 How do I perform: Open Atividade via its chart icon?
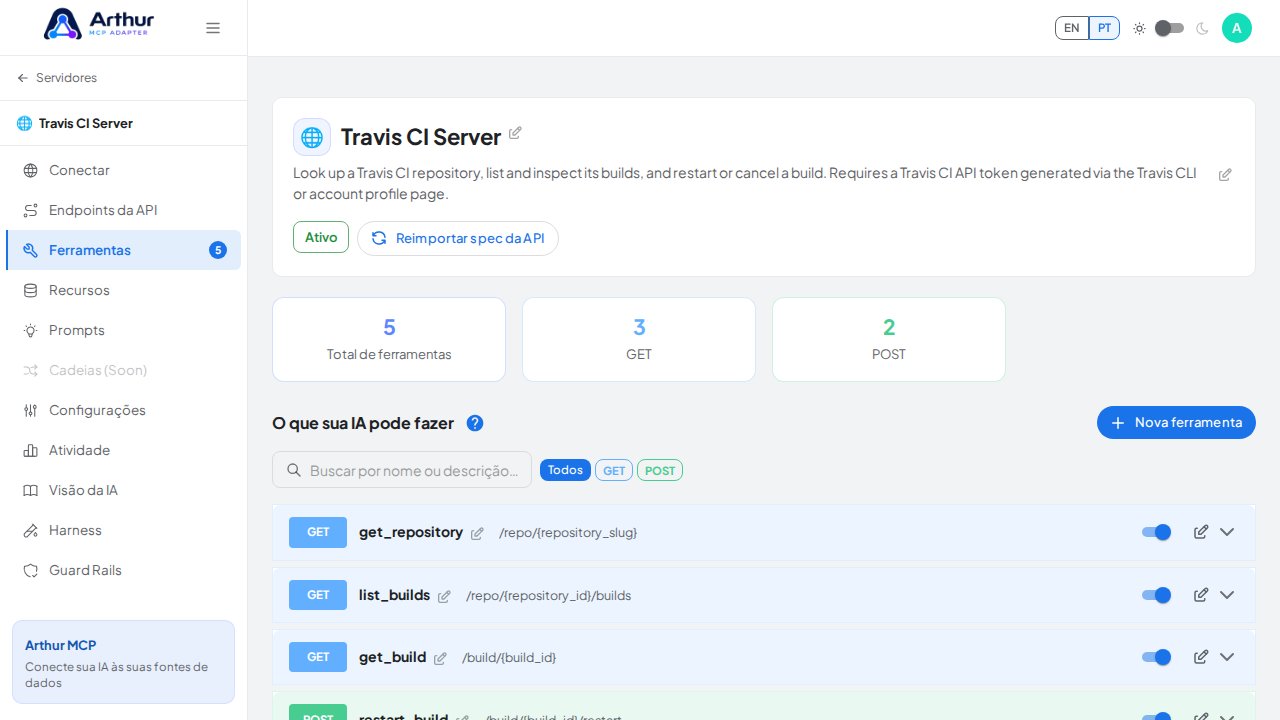(x=31, y=450)
